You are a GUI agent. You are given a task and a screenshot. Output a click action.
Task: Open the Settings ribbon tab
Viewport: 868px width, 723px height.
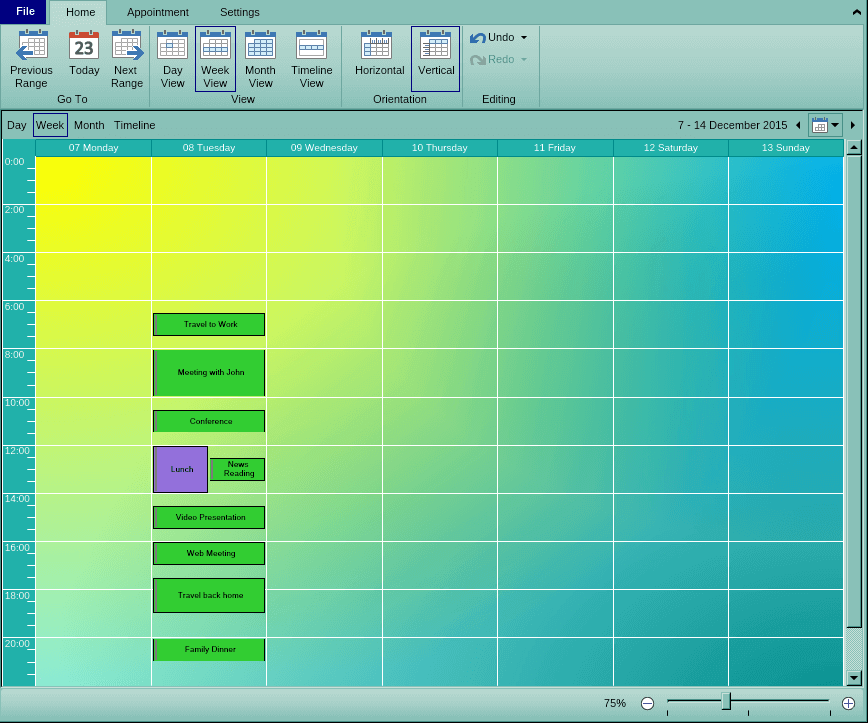pos(239,12)
